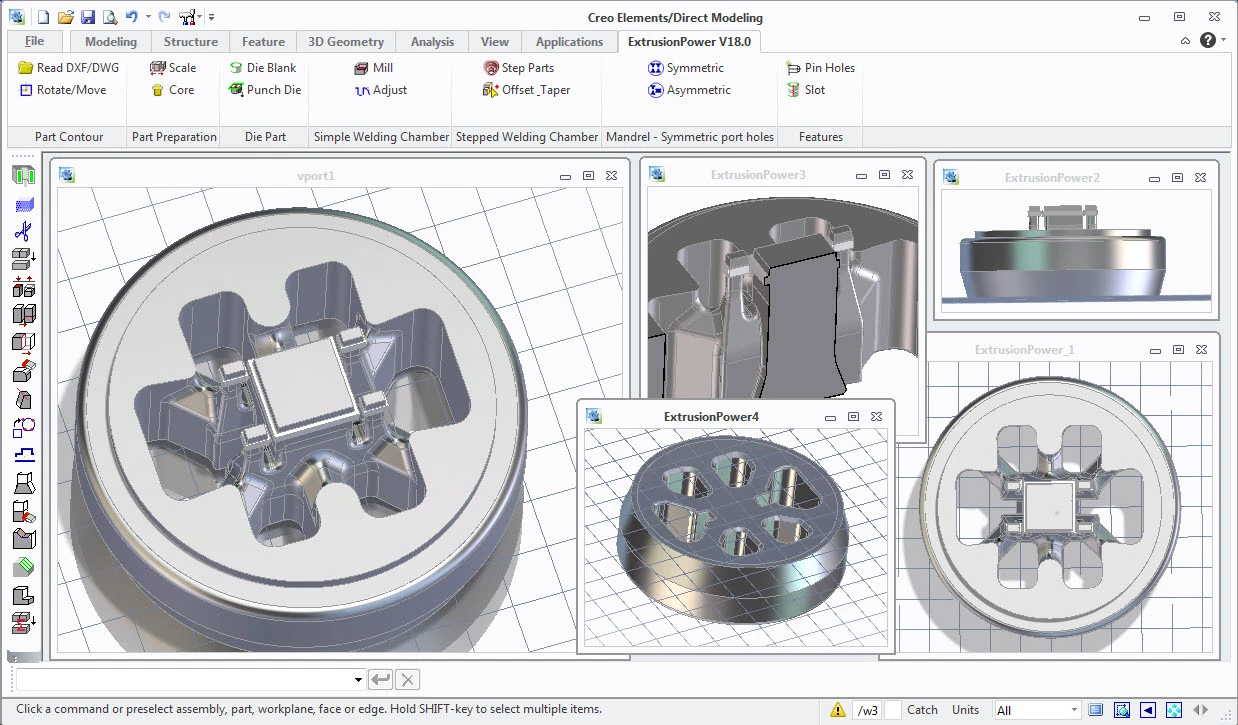
Task: Open the customize quick access toolbar arrow
Action: (212, 17)
